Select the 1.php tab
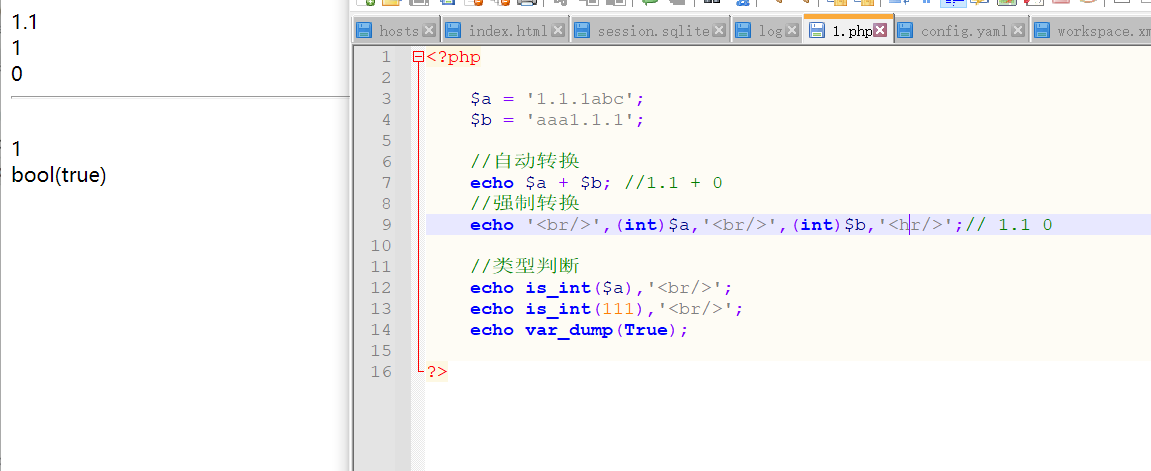The width and height of the screenshot is (1151, 471). coord(850,31)
